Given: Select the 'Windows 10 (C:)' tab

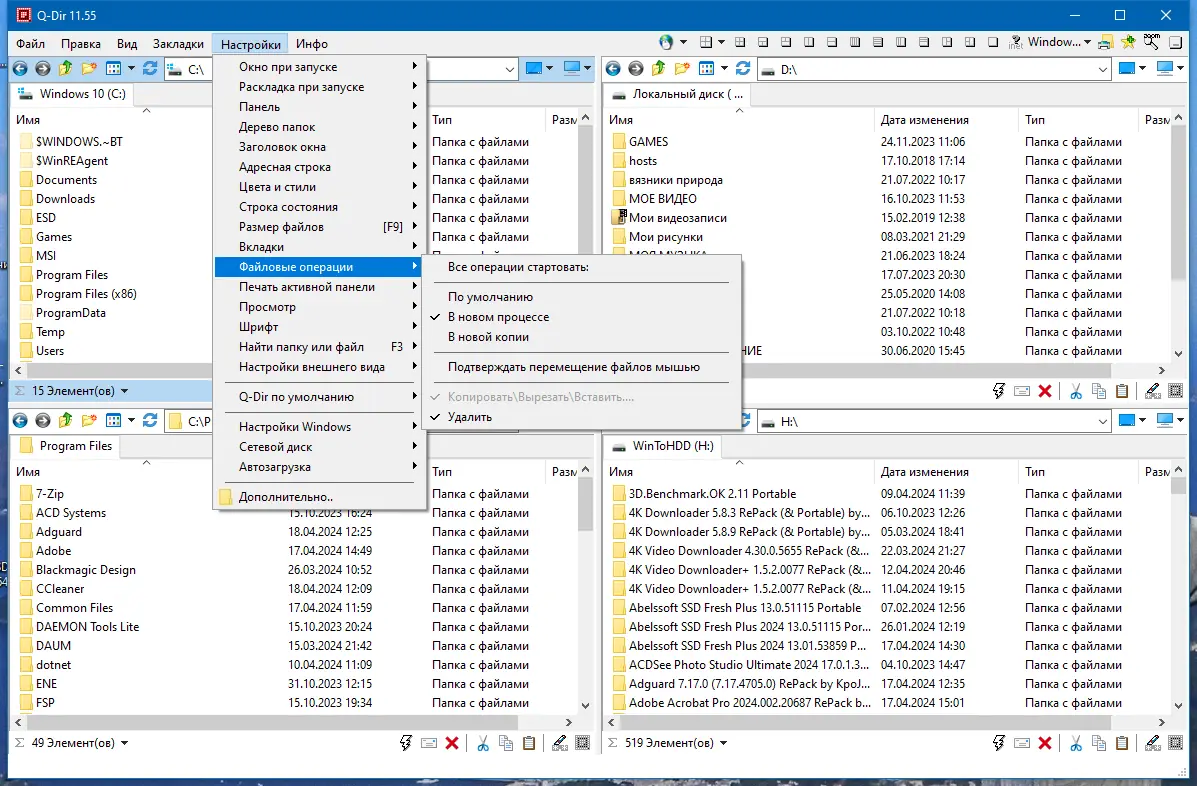Looking at the screenshot, I should point(73,94).
